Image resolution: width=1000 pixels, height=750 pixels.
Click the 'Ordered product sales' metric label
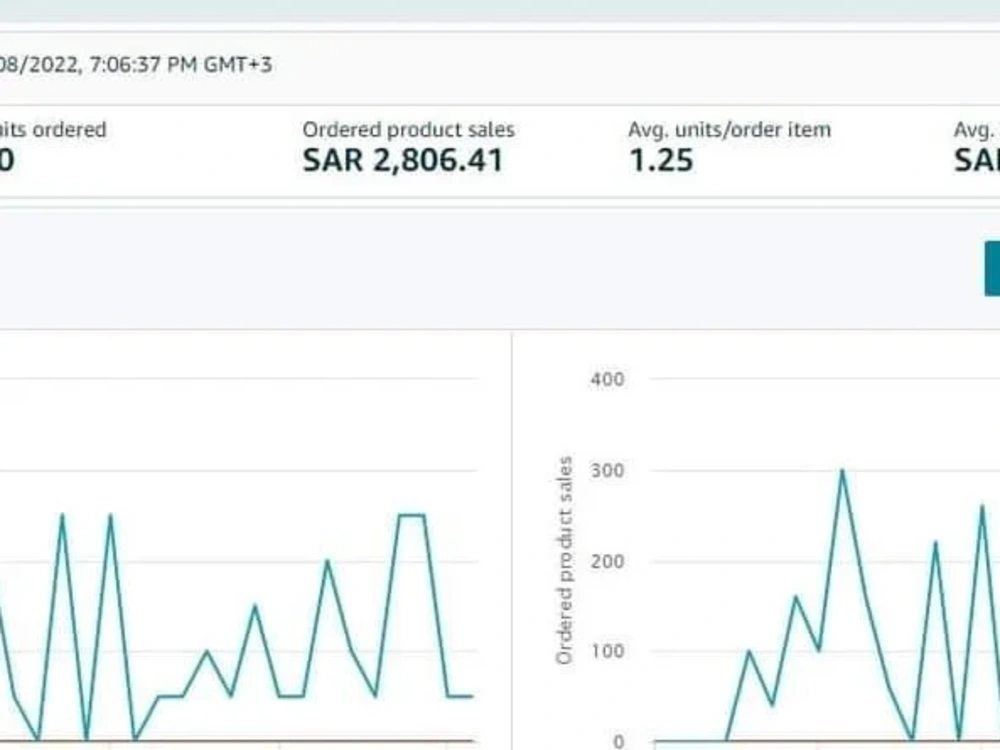(x=408, y=129)
